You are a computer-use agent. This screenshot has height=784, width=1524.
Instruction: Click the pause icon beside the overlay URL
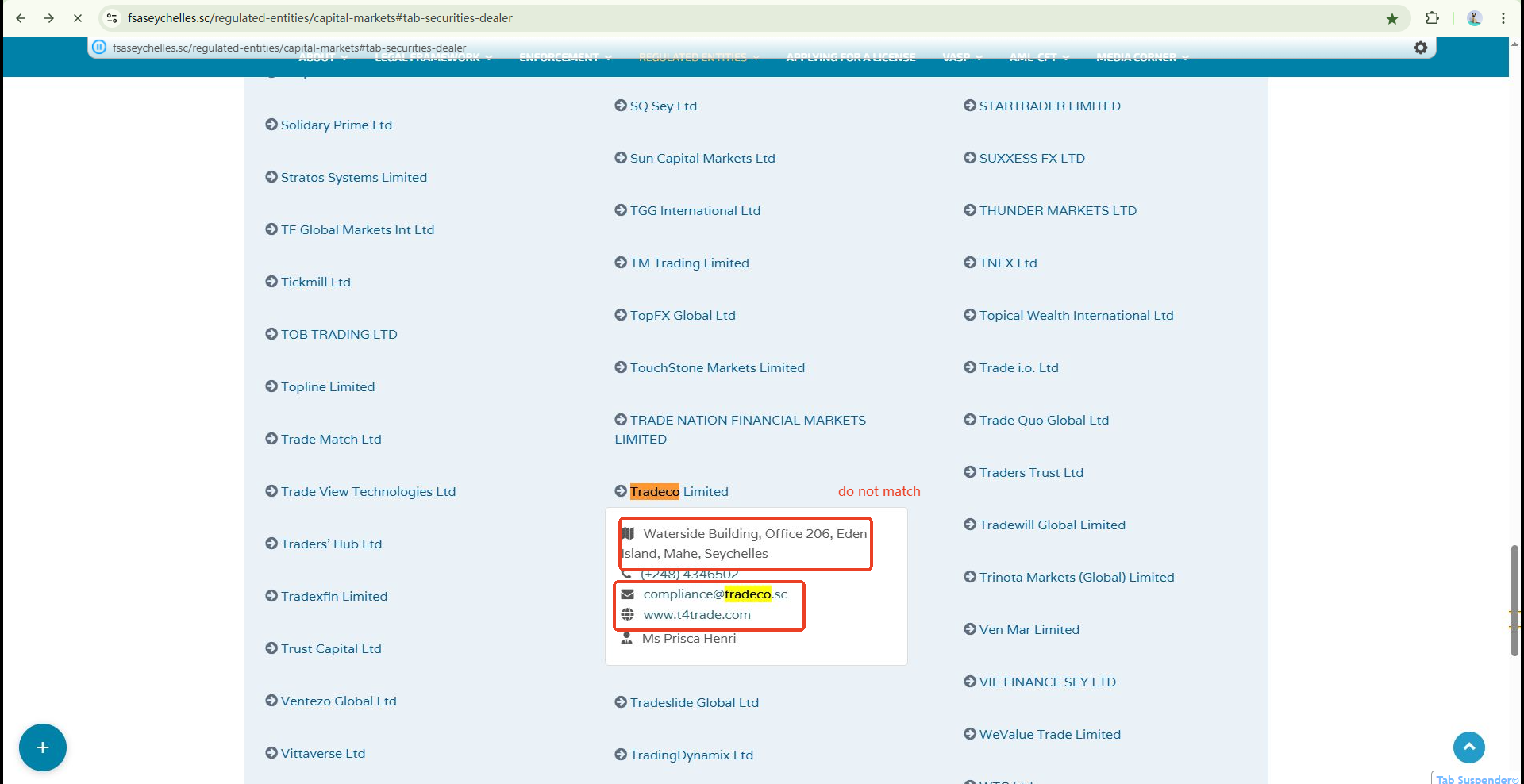[99, 48]
